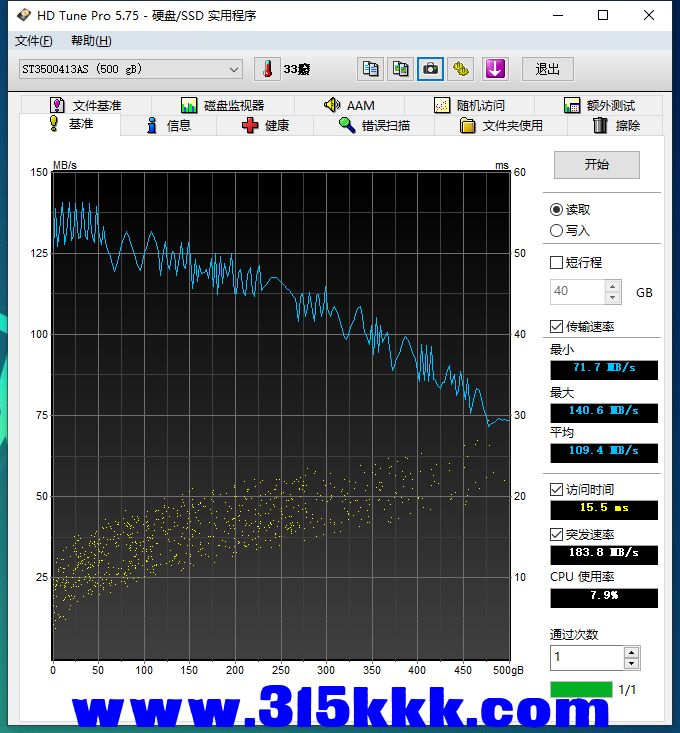This screenshot has height=733, width=680.
Task: Click the green benchmark progress bar
Action: (581, 689)
